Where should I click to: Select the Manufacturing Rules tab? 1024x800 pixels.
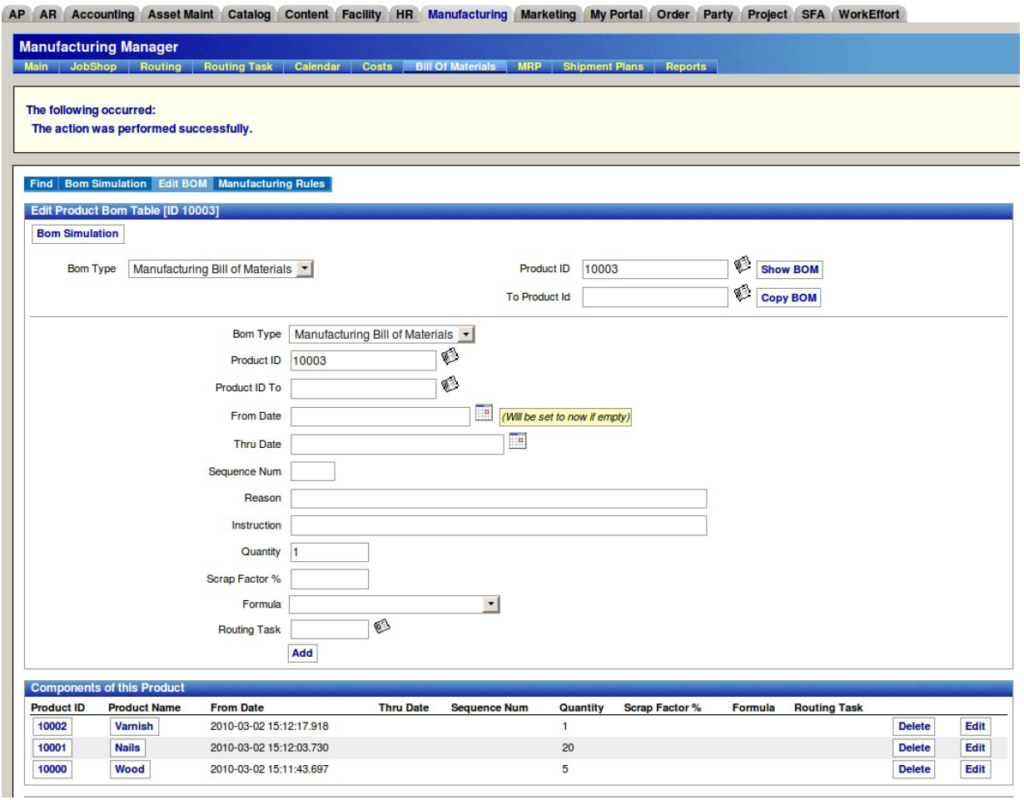(271, 184)
